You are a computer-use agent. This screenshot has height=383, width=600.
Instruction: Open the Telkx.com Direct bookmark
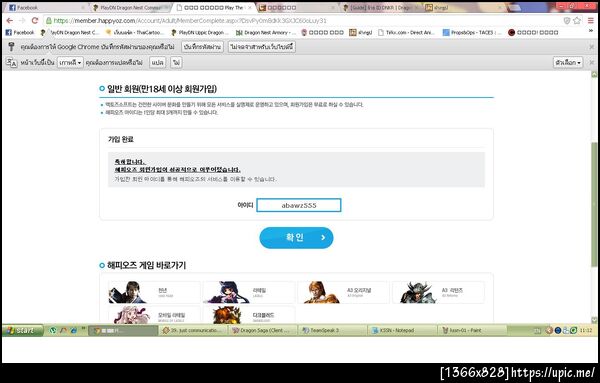pos(406,33)
